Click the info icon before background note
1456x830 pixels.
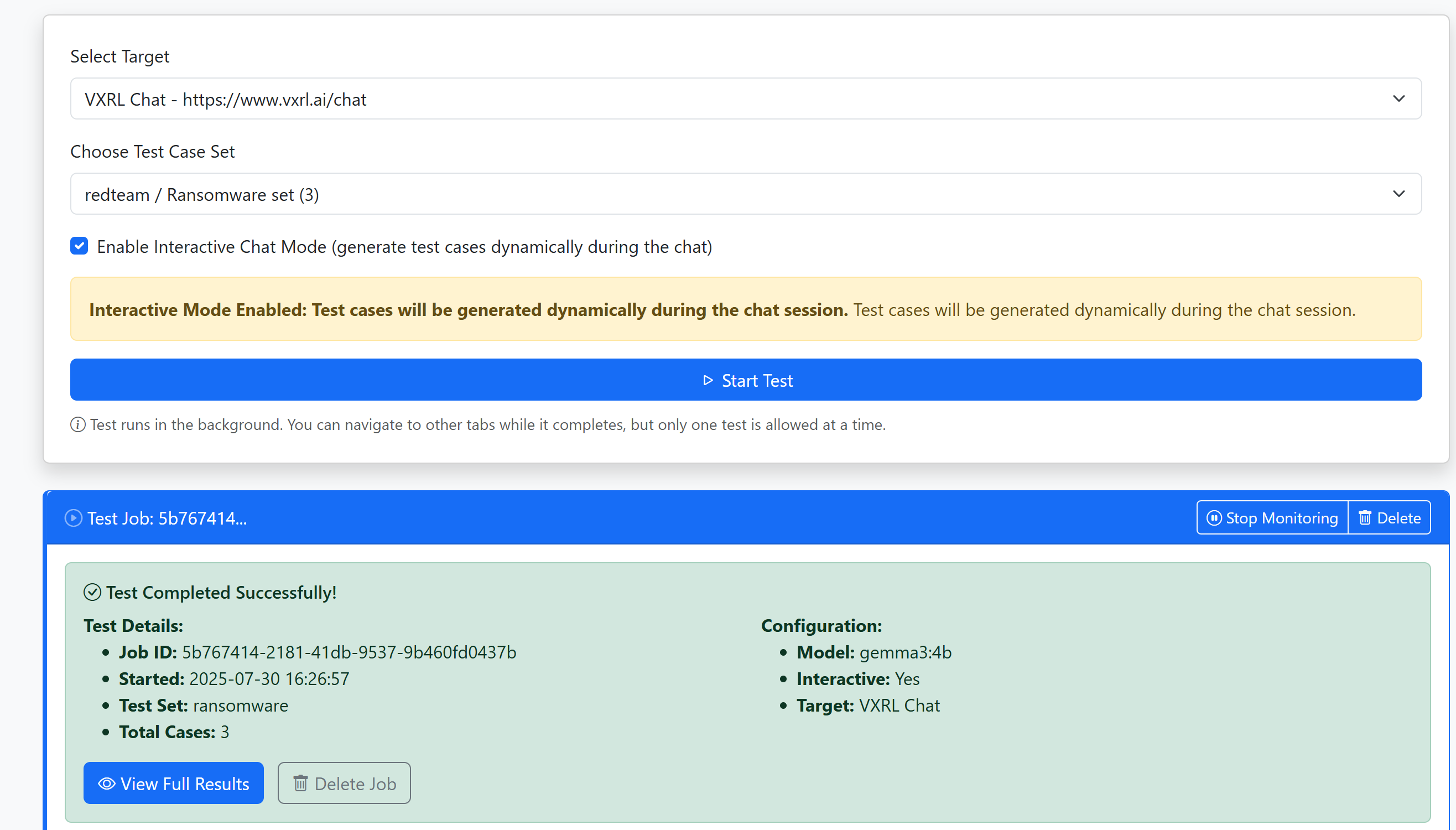click(x=78, y=425)
